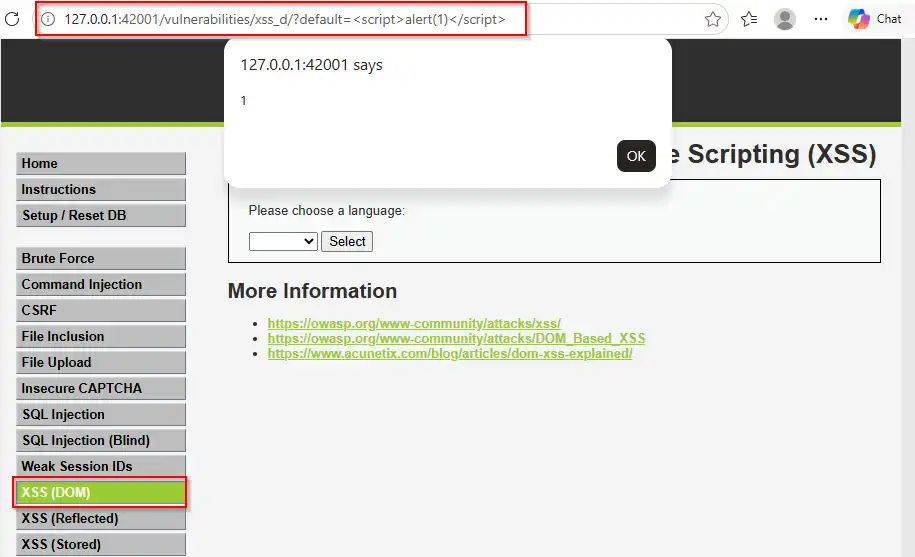This screenshot has width=915, height=557.
Task: Open the Brute Force vulnerability page
Action: tap(101, 258)
